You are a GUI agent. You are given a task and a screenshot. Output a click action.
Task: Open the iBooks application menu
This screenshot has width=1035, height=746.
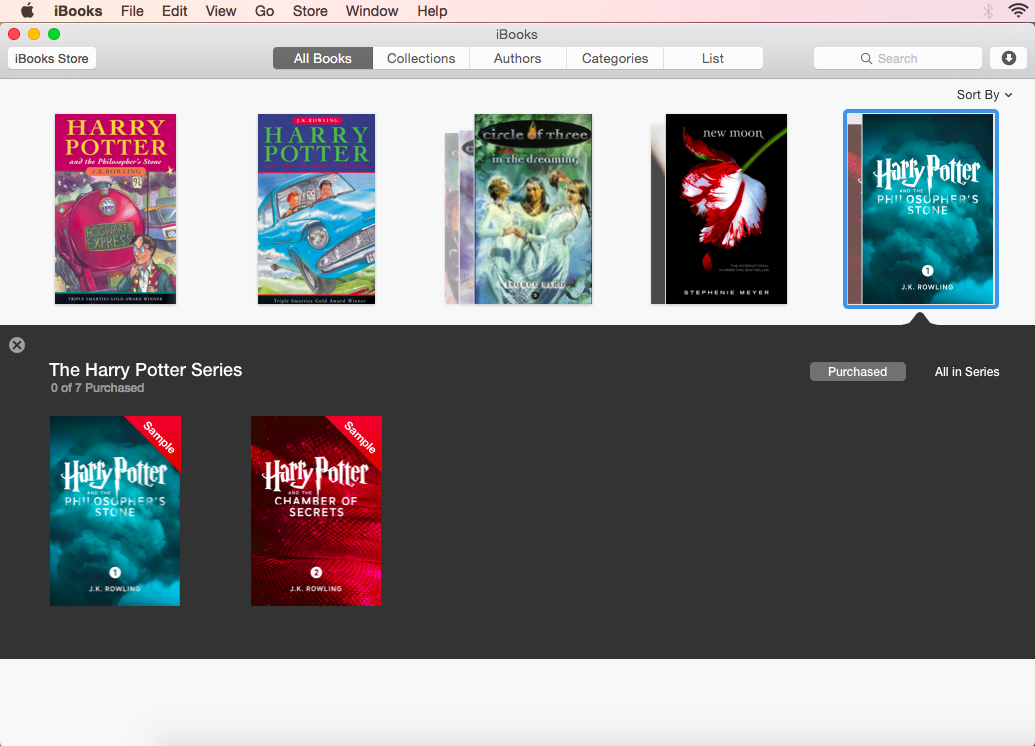coord(78,11)
